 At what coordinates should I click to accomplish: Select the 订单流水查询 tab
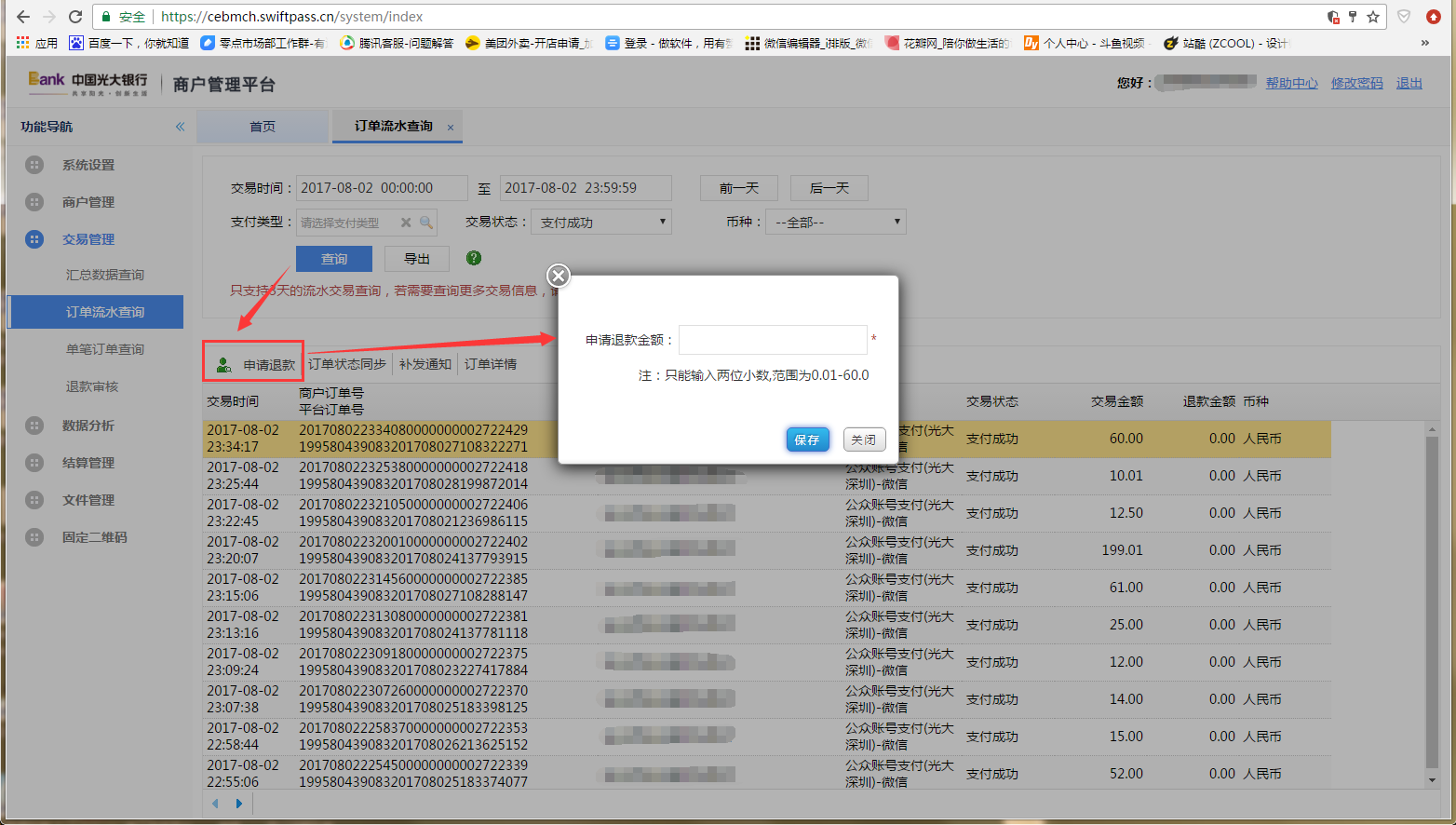pos(393,126)
